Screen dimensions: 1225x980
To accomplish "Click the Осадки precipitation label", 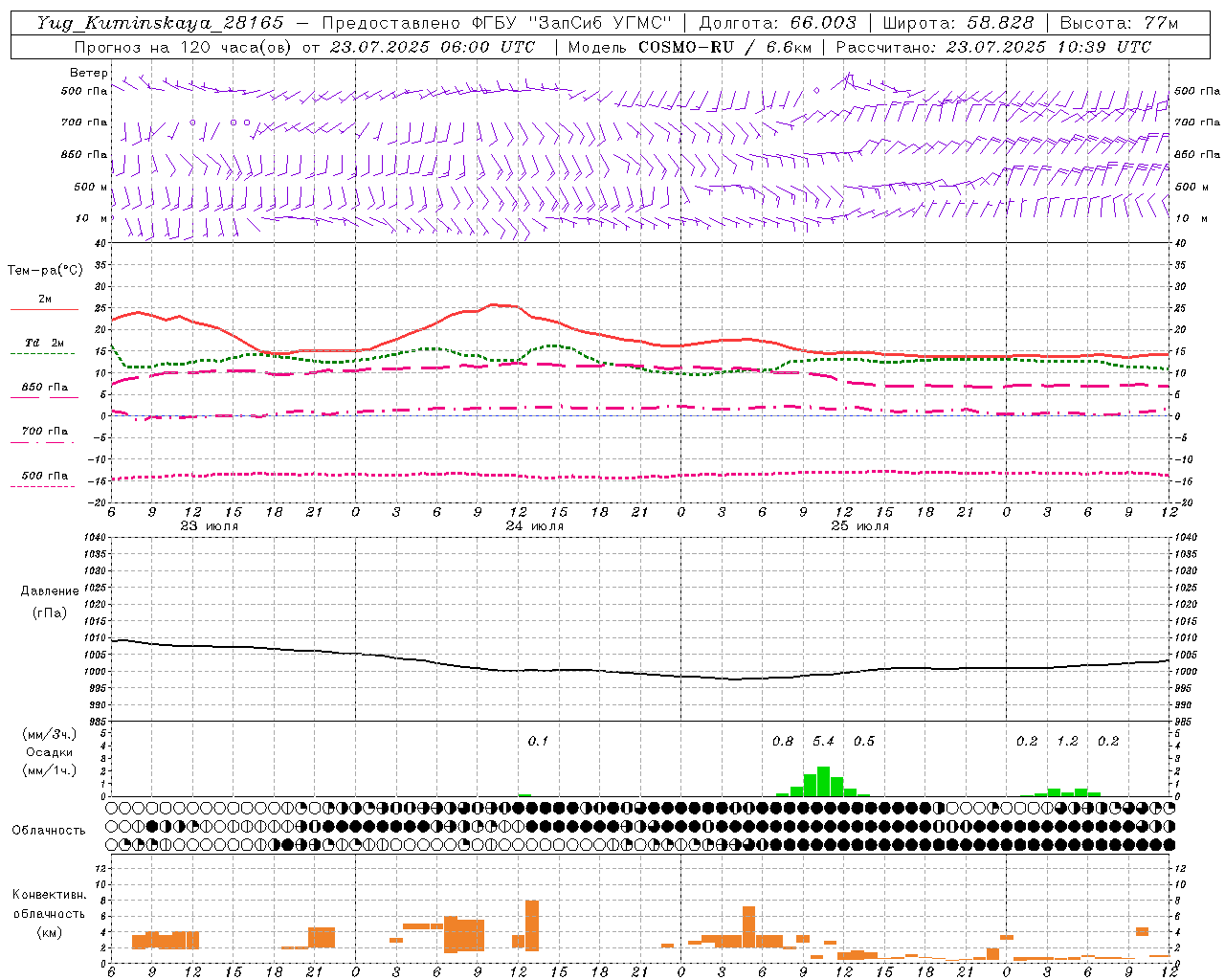I will coord(49,752).
